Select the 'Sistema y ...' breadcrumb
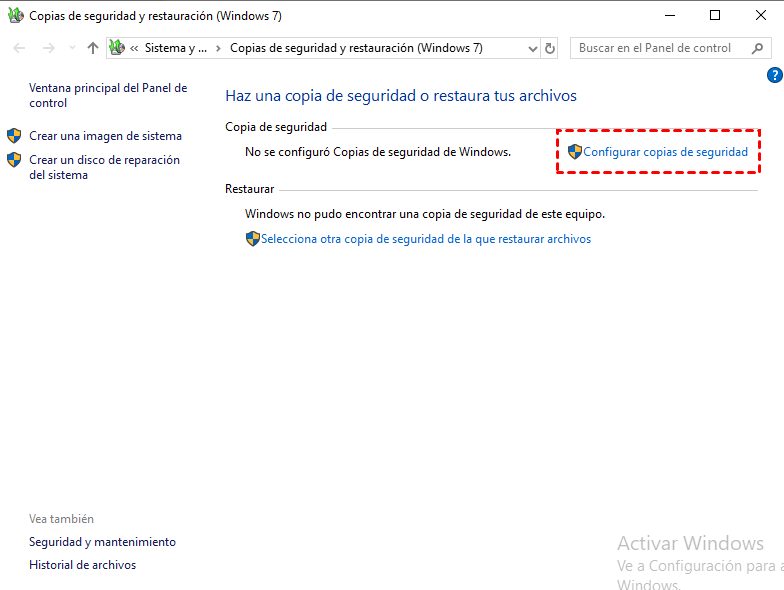 tap(176, 48)
